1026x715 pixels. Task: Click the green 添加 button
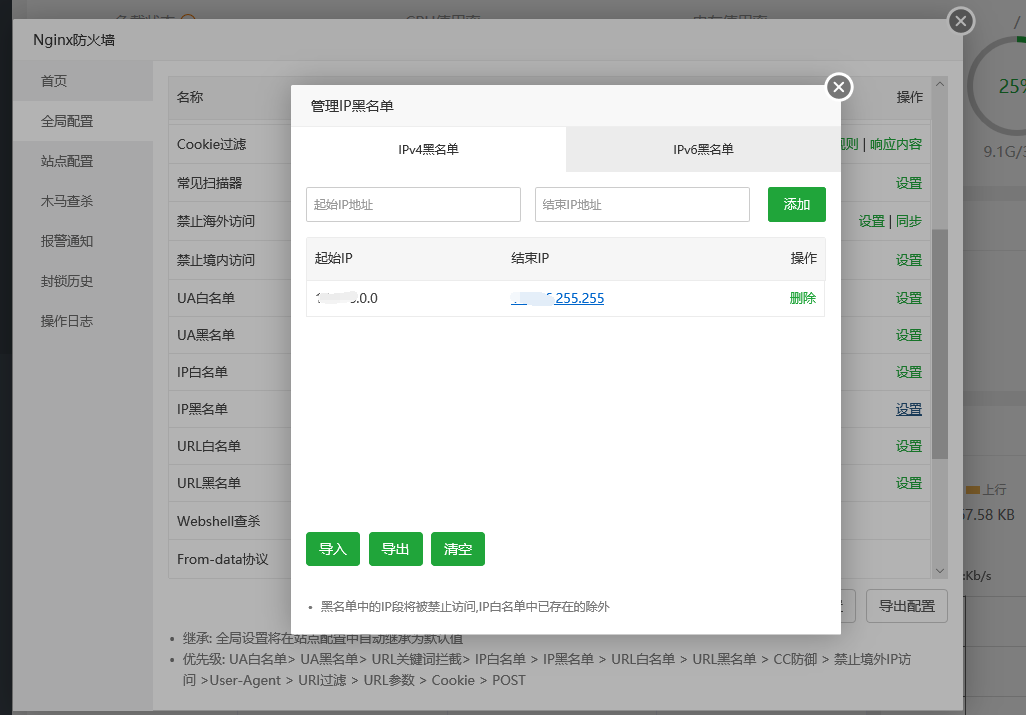pyautogui.click(x=796, y=205)
